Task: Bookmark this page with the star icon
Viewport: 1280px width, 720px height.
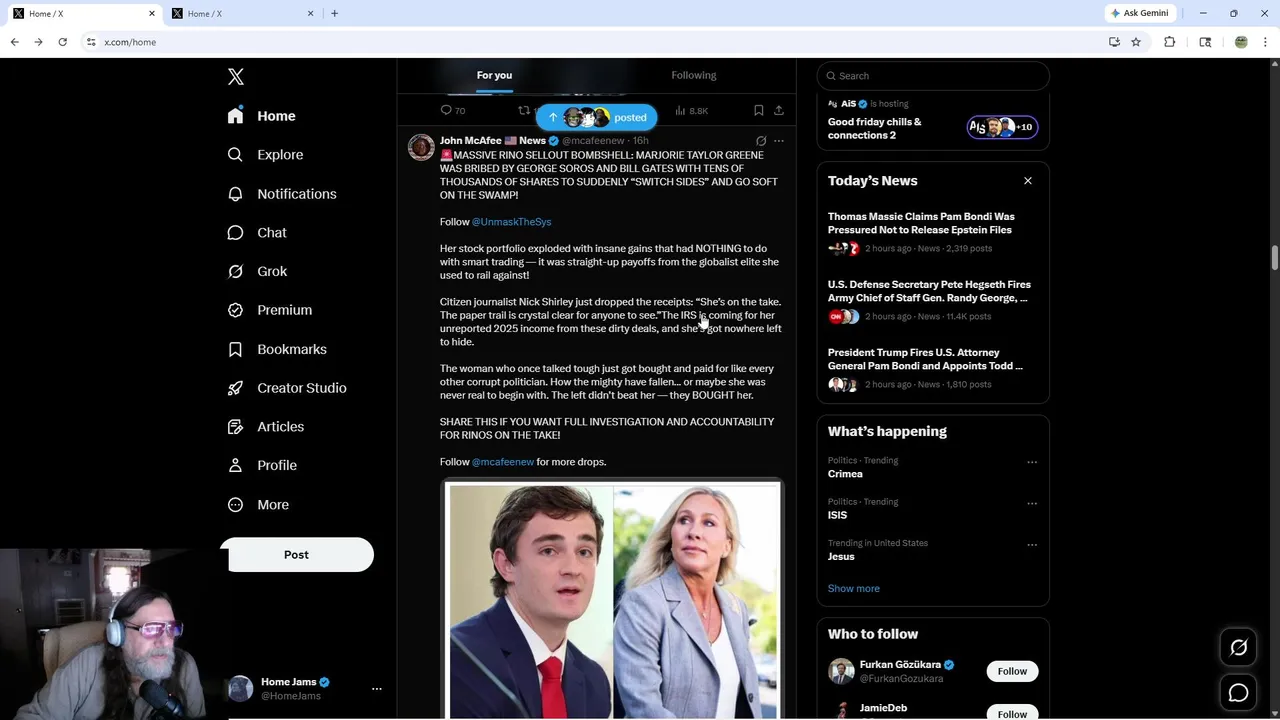Action: 1136,42
